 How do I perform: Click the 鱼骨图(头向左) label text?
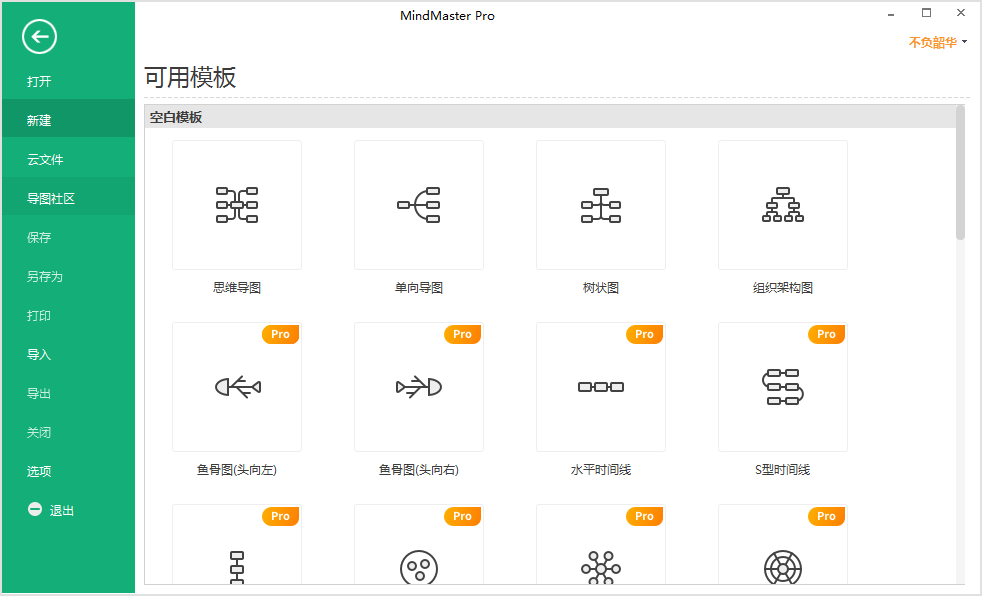click(x=237, y=470)
